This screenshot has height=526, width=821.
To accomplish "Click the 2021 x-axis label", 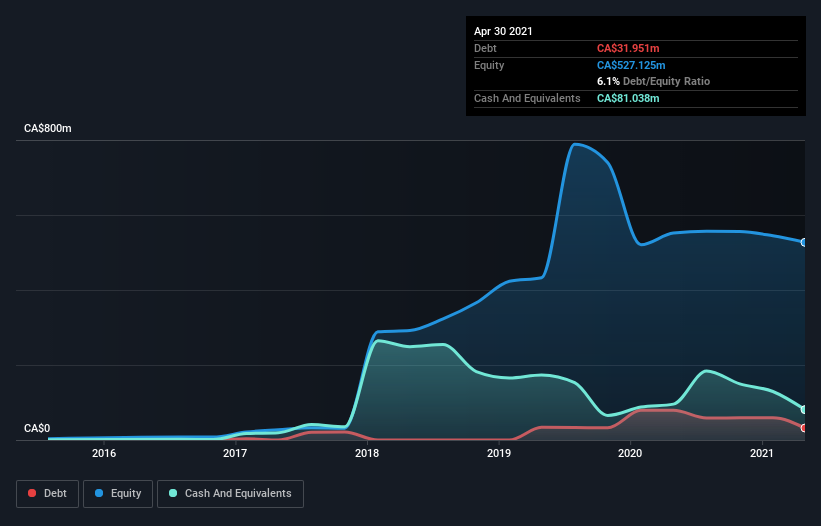I will 762,453.
